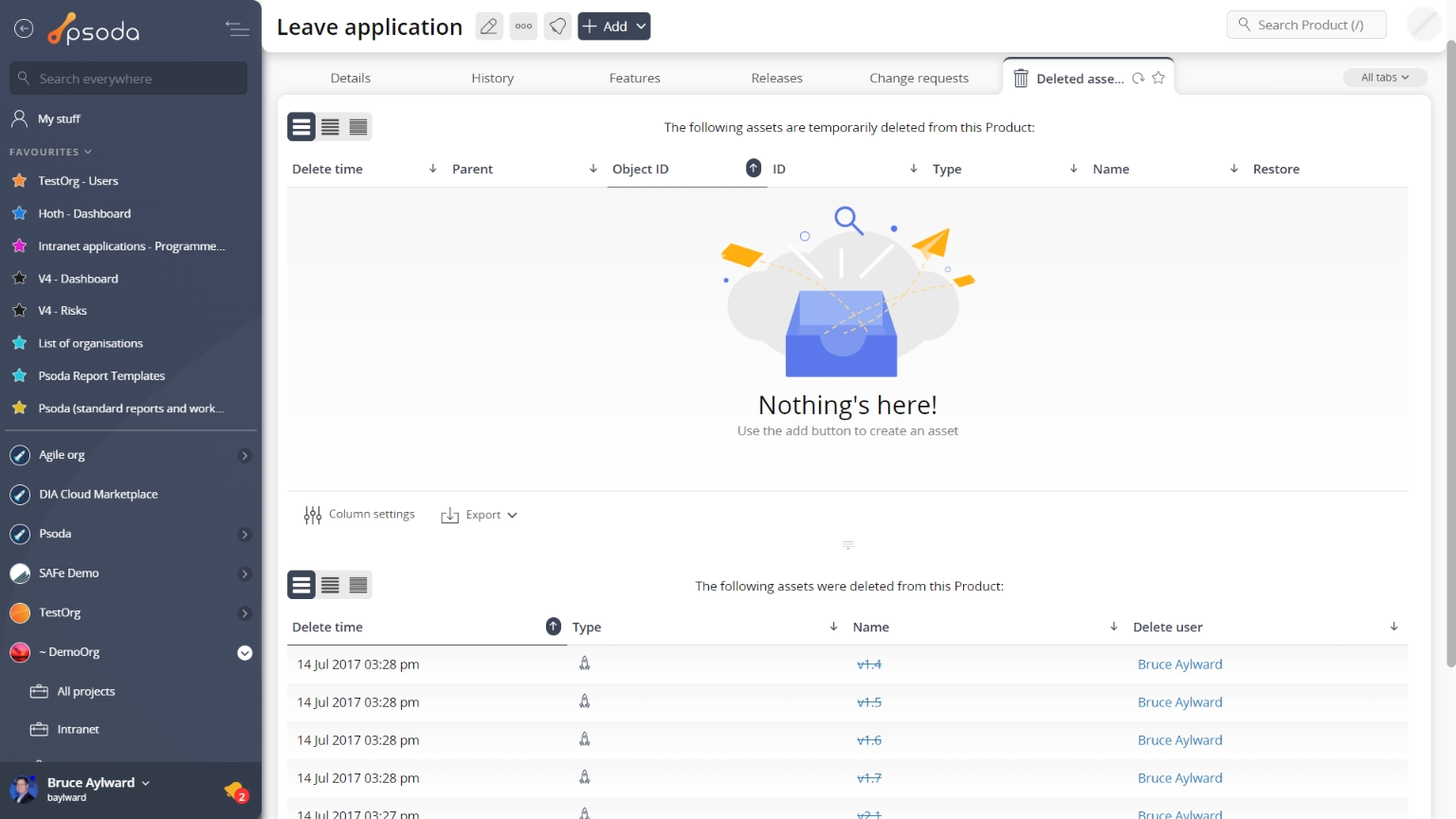Click Bruce Aylward link in v1.6 row
Screen dimensions: 1456x819
coord(1180,740)
